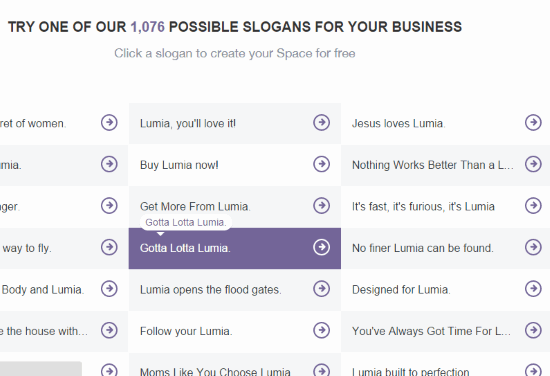
Task: Click arrow icon next to 'It's fast, it's furious, it's Lumia'
Action: [533, 206]
